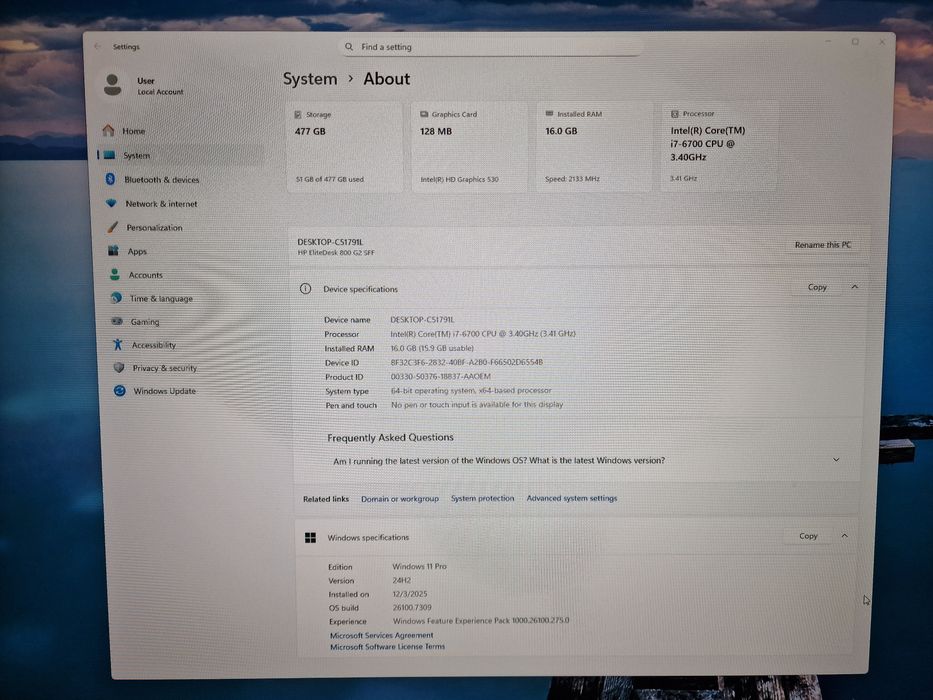Click the Graphics Card icon

[424, 114]
